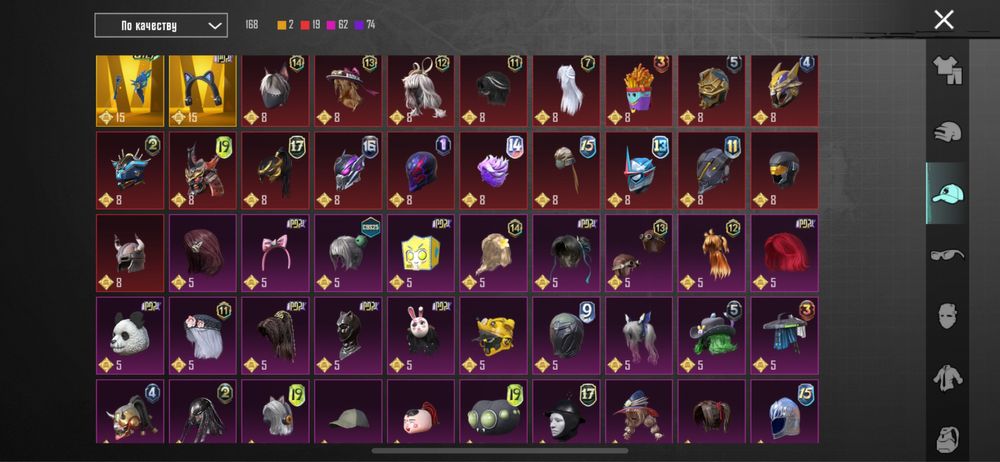The width and height of the screenshot is (1000, 462).
Task: Select the cap headwear category tab
Action: pos(948,193)
